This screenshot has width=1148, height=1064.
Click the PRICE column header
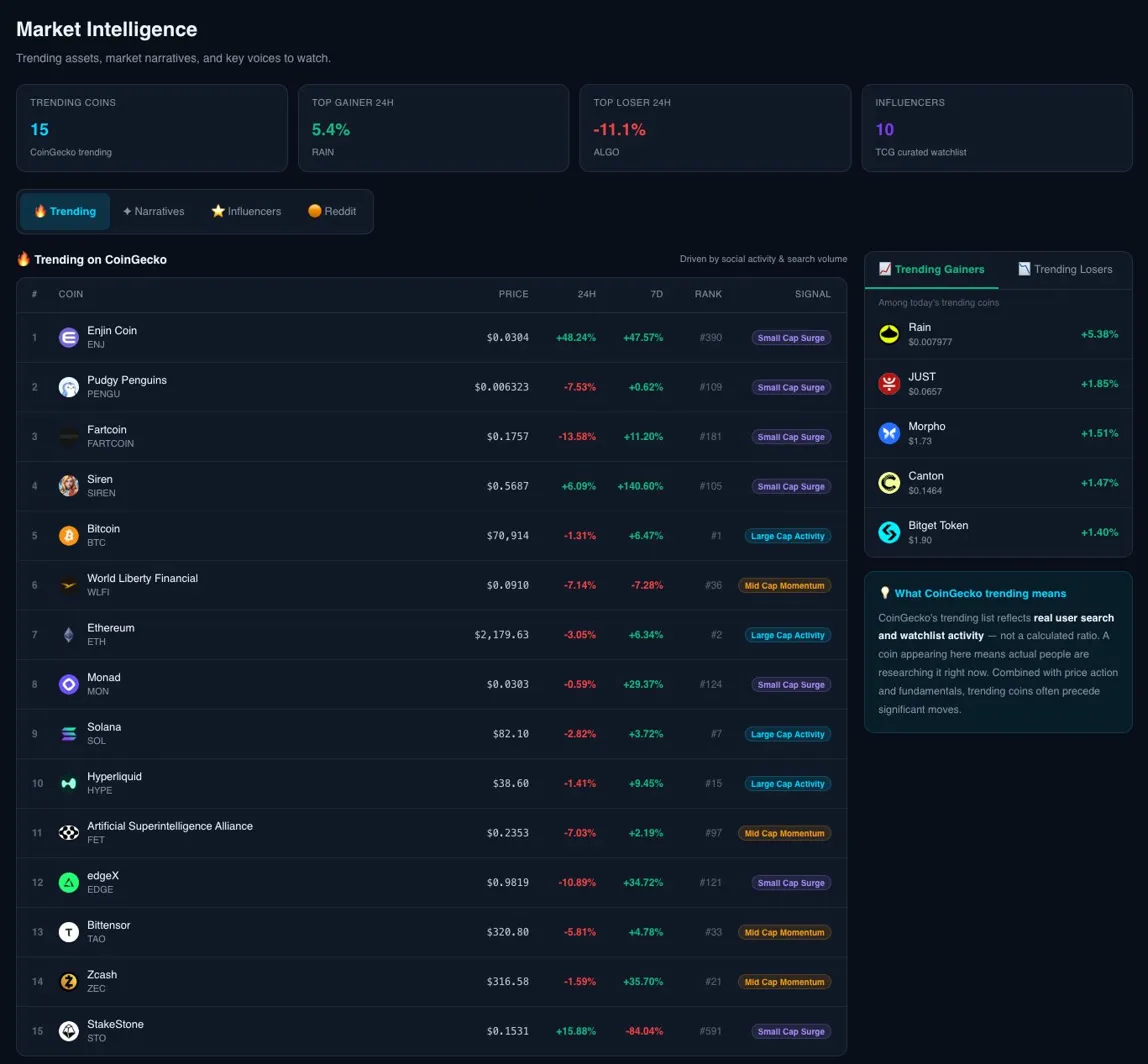tap(513, 294)
